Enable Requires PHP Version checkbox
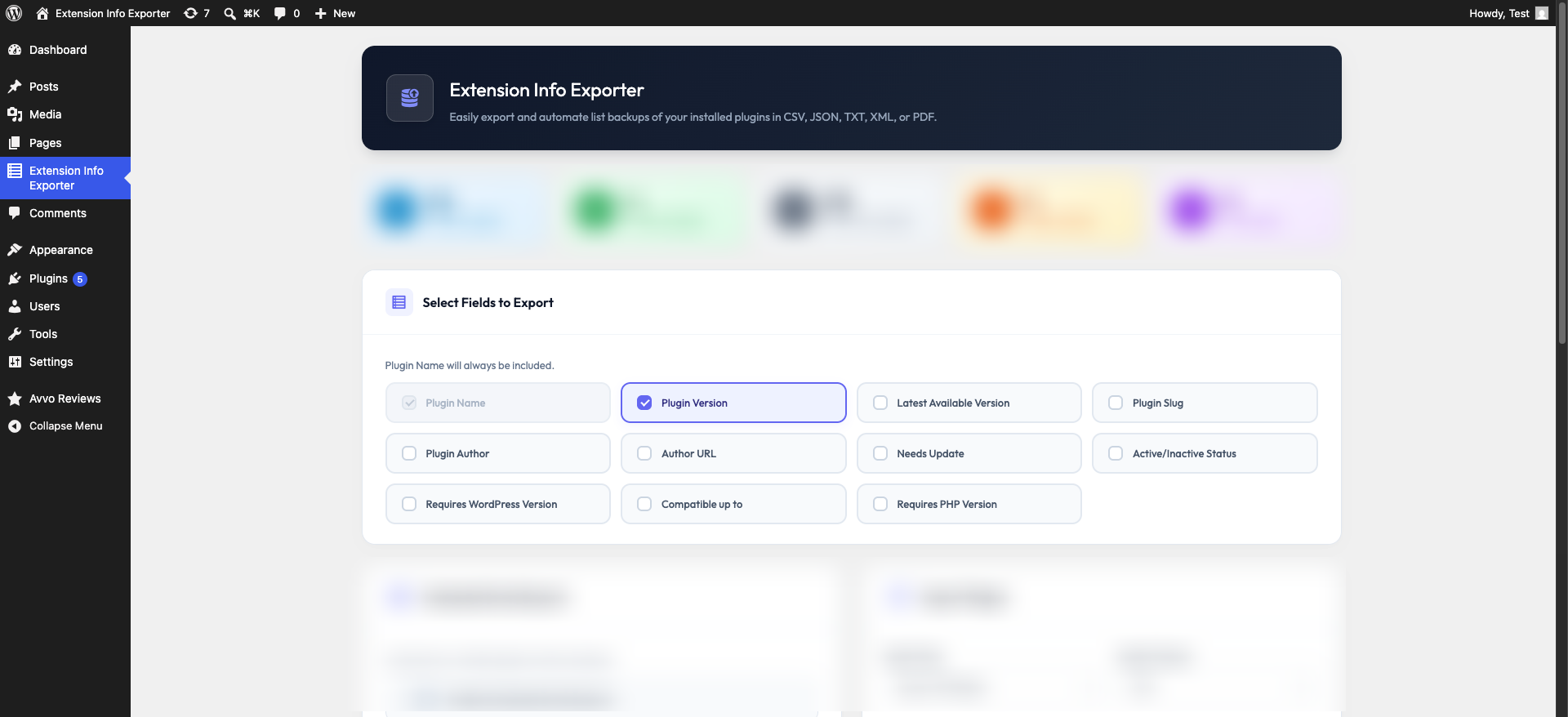The height and width of the screenshot is (717, 1568). point(880,504)
